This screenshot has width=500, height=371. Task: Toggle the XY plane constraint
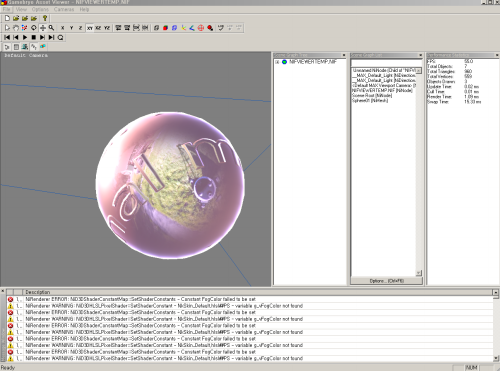(90, 28)
